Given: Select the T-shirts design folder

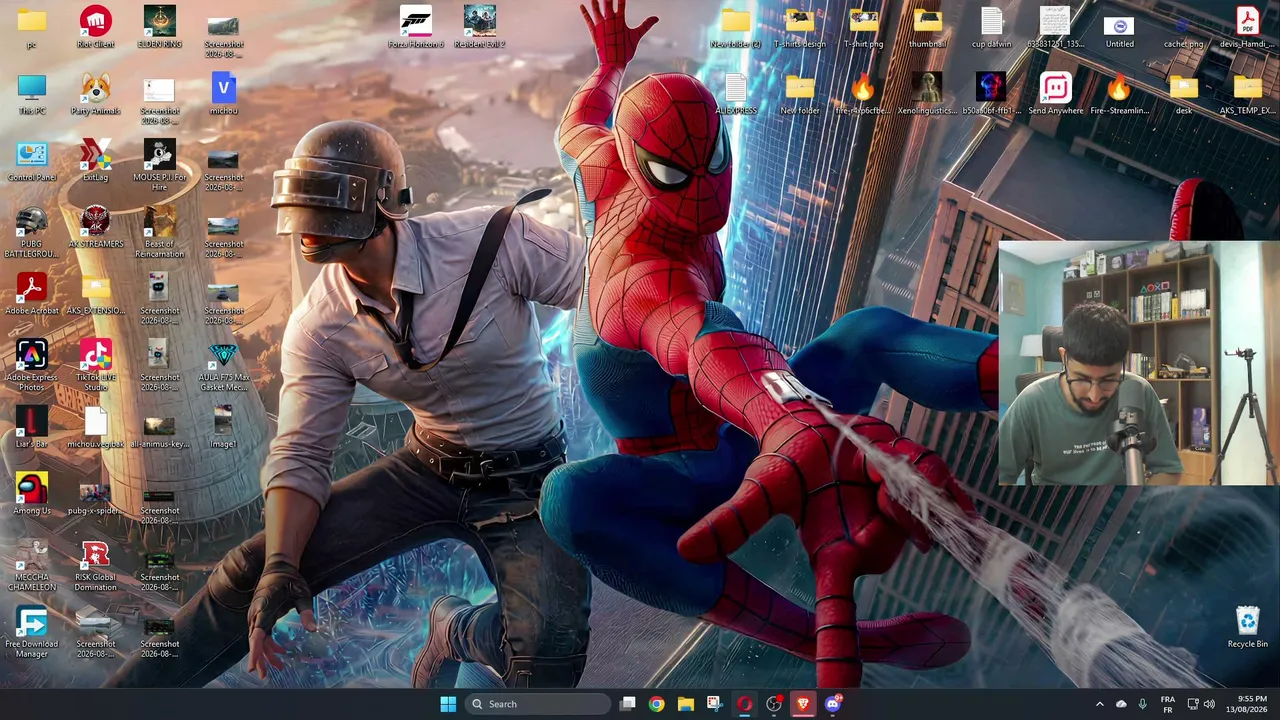Looking at the screenshot, I should (799, 27).
